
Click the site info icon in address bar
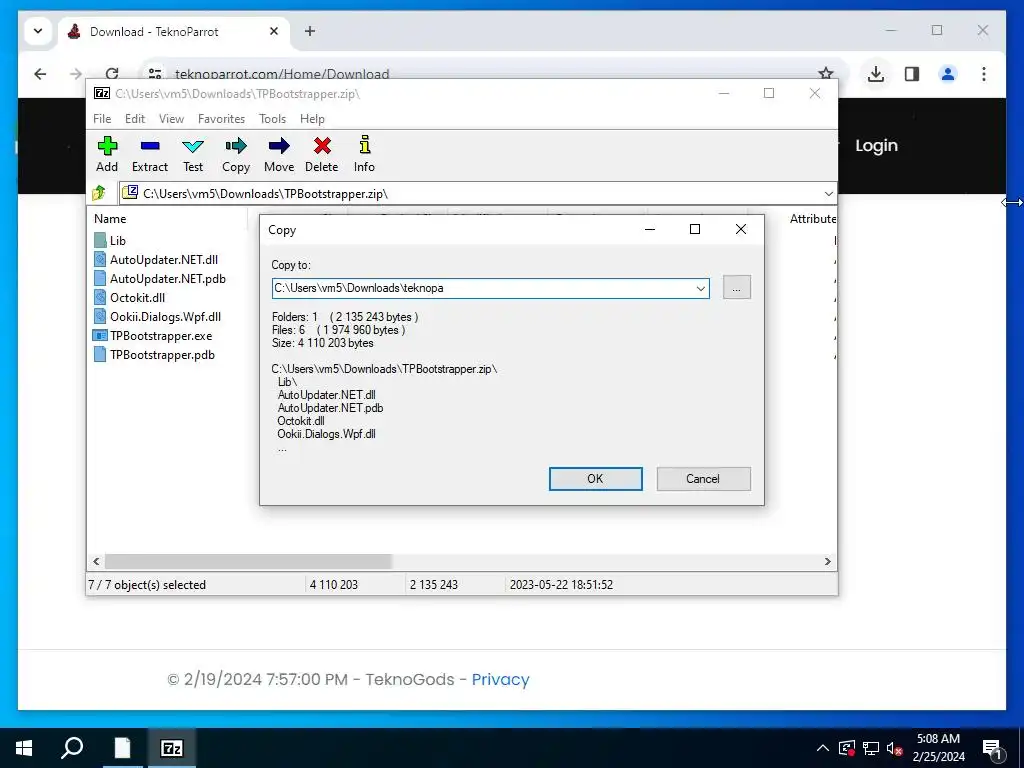155,74
